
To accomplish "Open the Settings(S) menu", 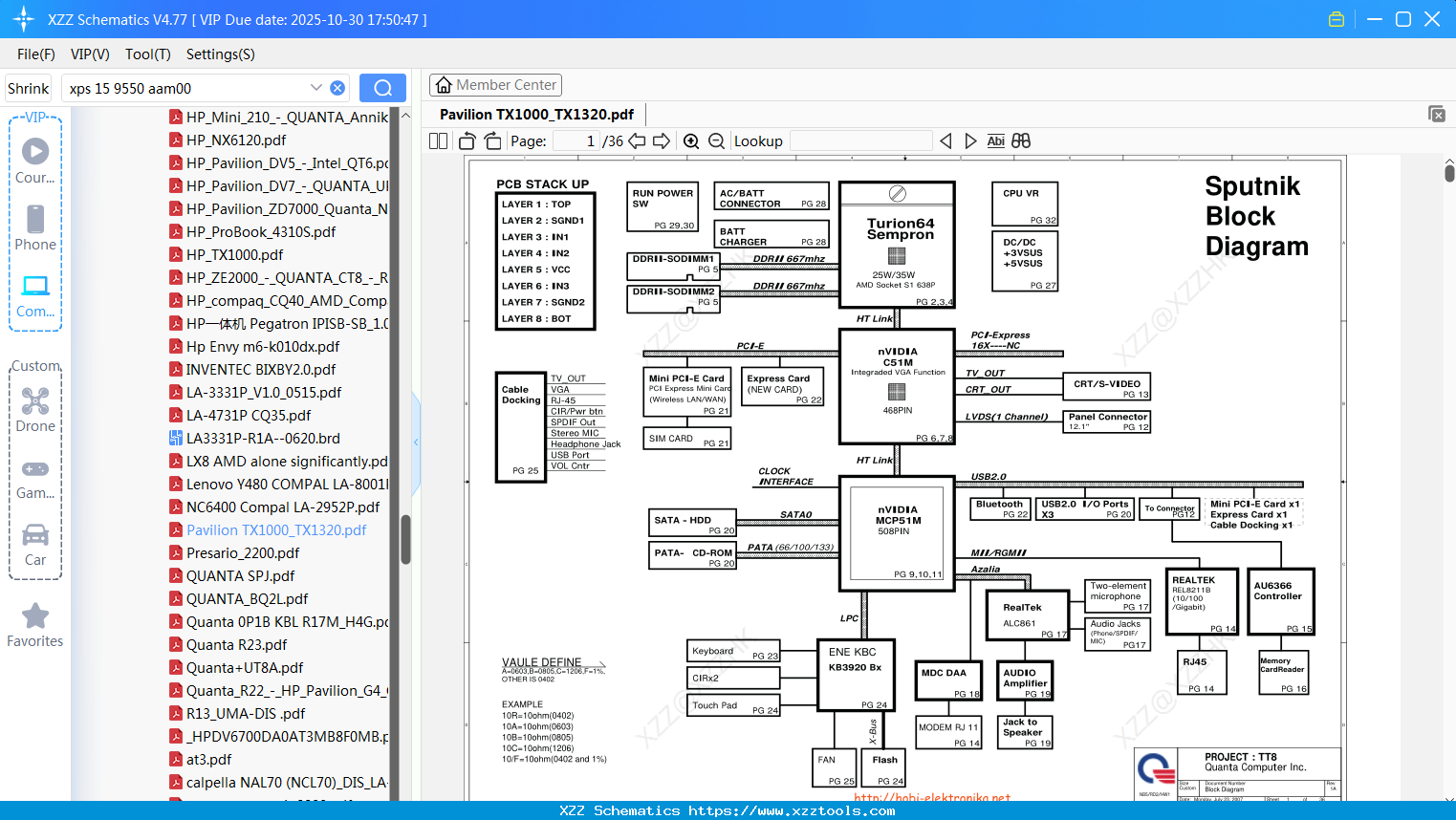I will click(221, 54).
